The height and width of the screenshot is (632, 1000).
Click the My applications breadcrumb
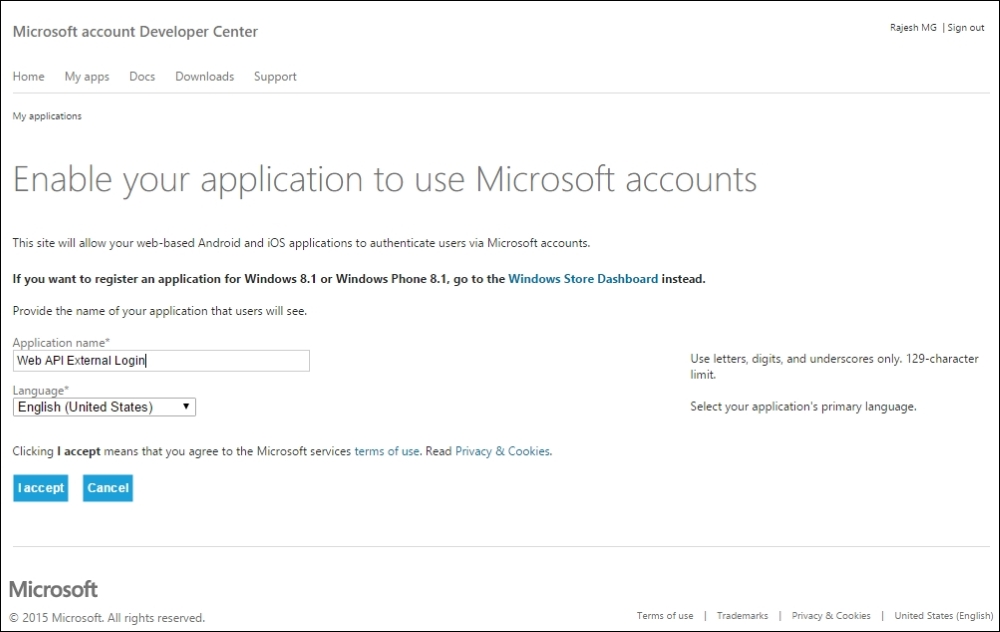(x=47, y=116)
